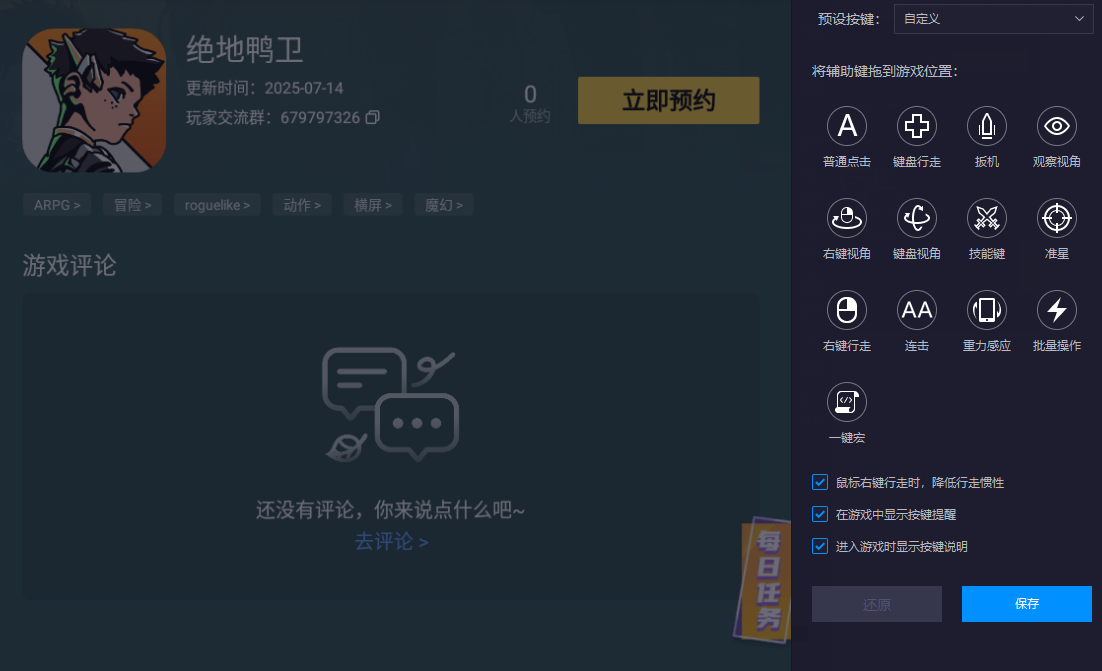1102x671 pixels.
Task: Disable 鼠标右键行走时降低行走惯性 checkbox
Action: [x=819, y=482]
